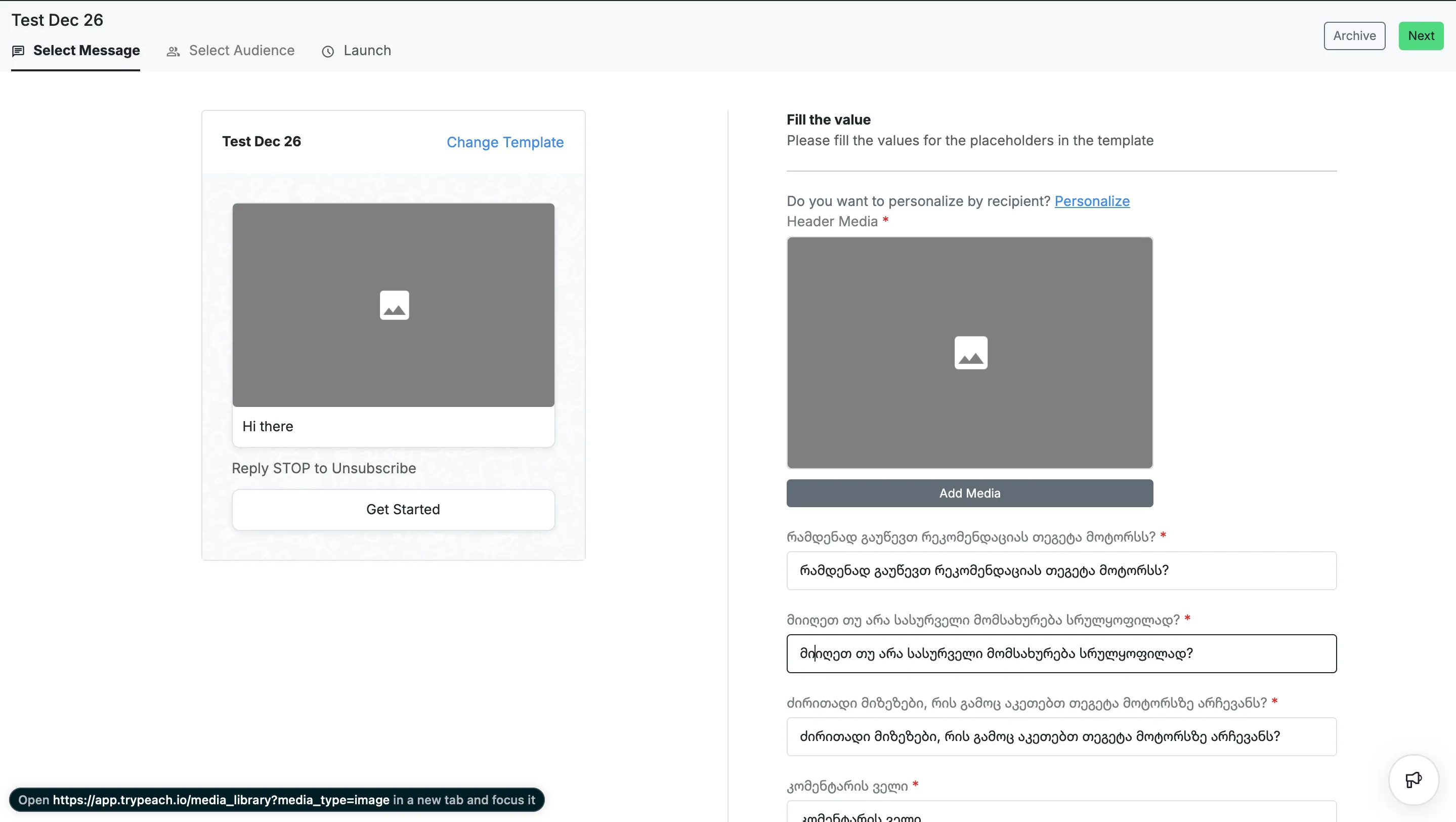1456x822 pixels.
Task: Click the Personalize link
Action: (1092, 201)
